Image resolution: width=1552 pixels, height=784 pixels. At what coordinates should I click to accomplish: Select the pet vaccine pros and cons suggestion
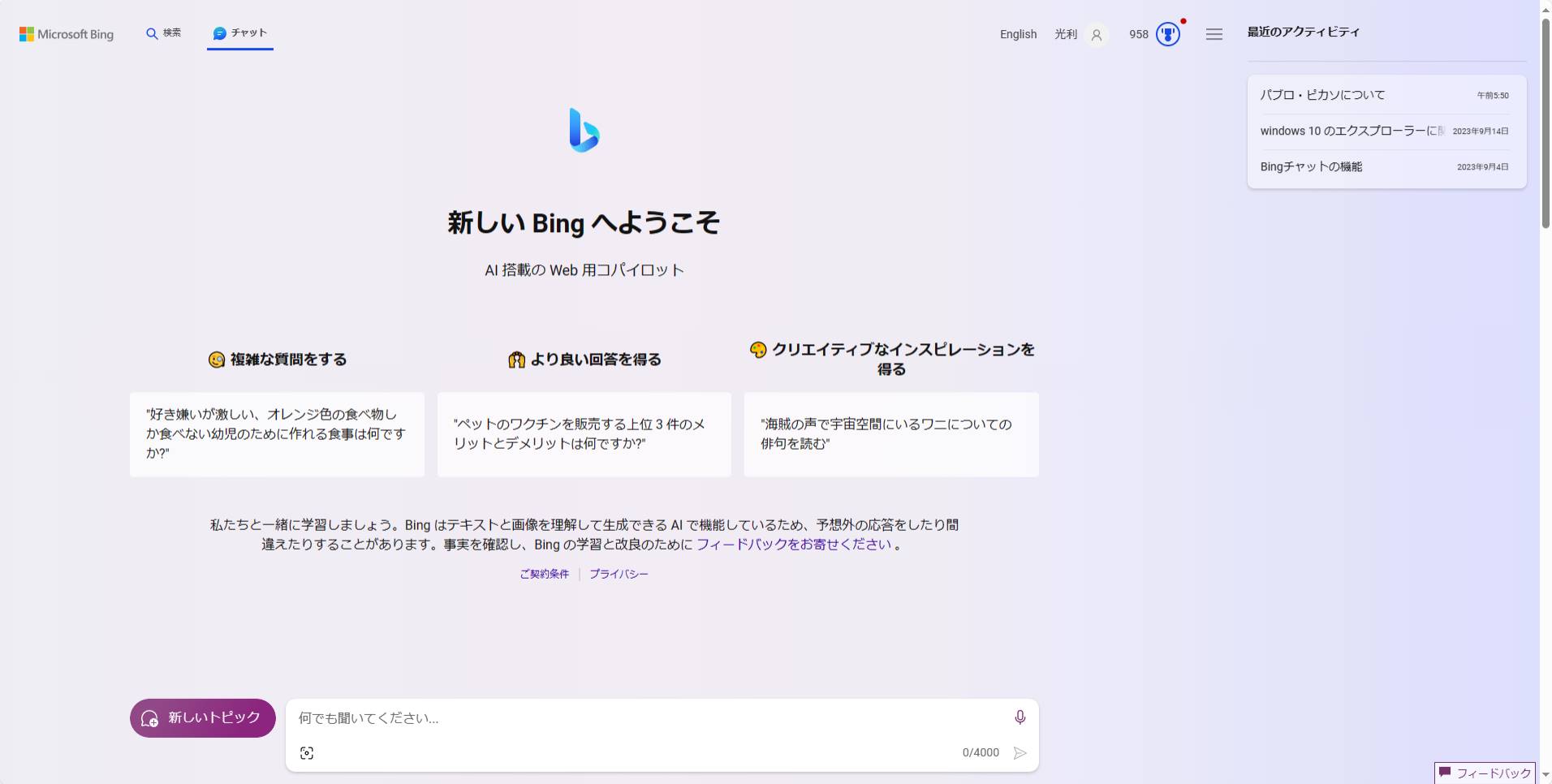click(x=584, y=434)
